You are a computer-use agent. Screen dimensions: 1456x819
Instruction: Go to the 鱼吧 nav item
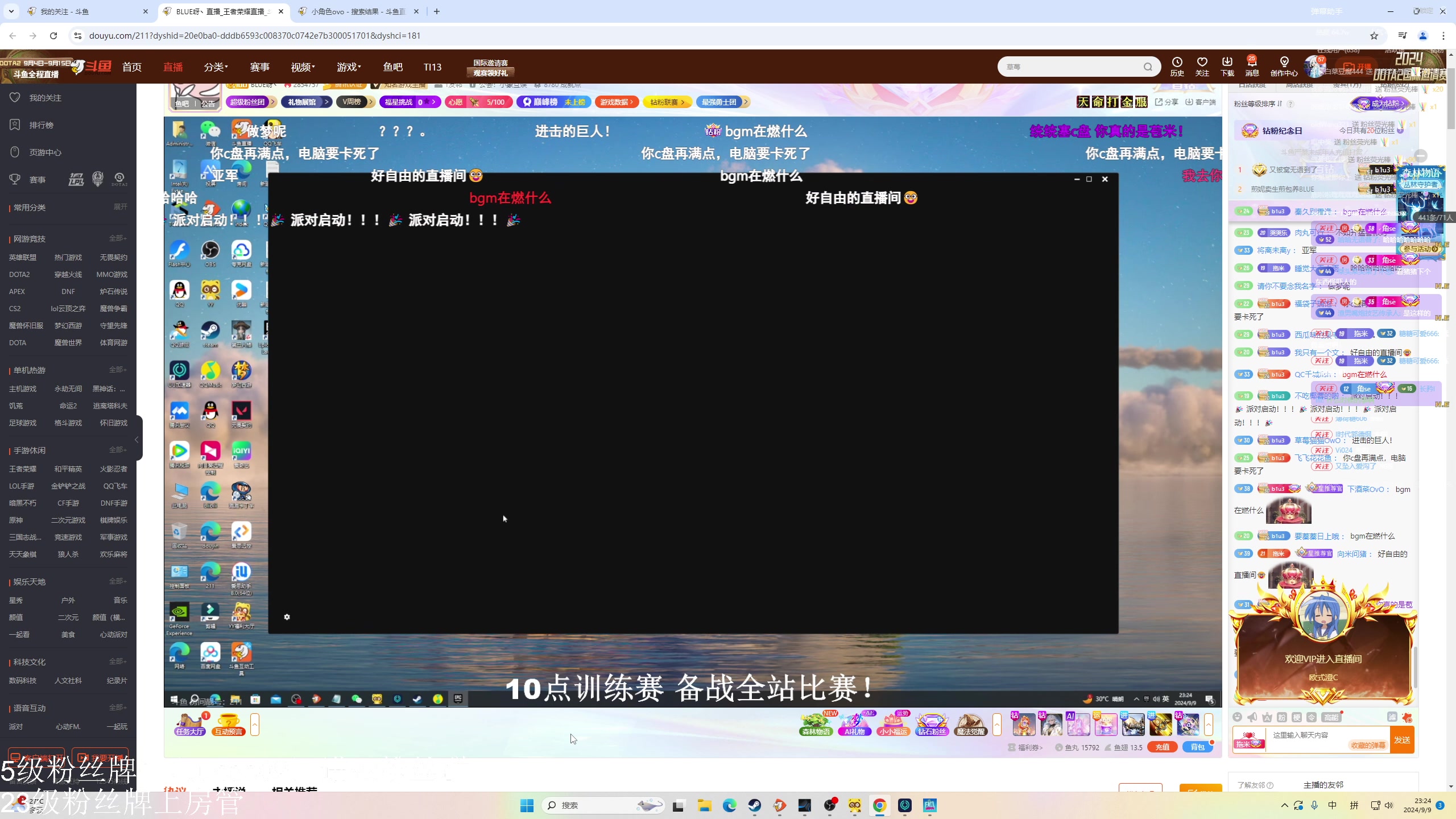[x=392, y=67]
